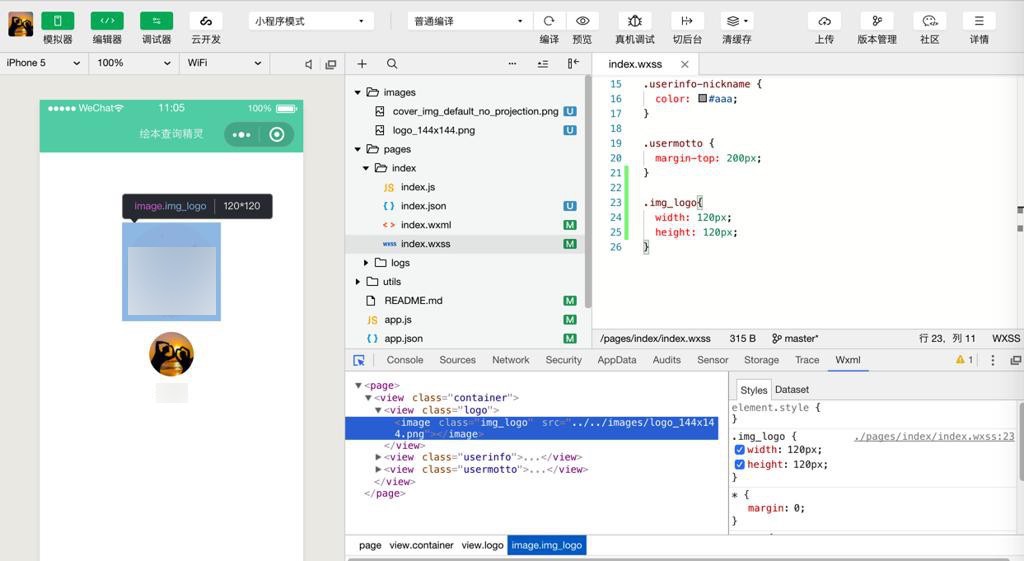Toggle the editor panel button

point(107,21)
